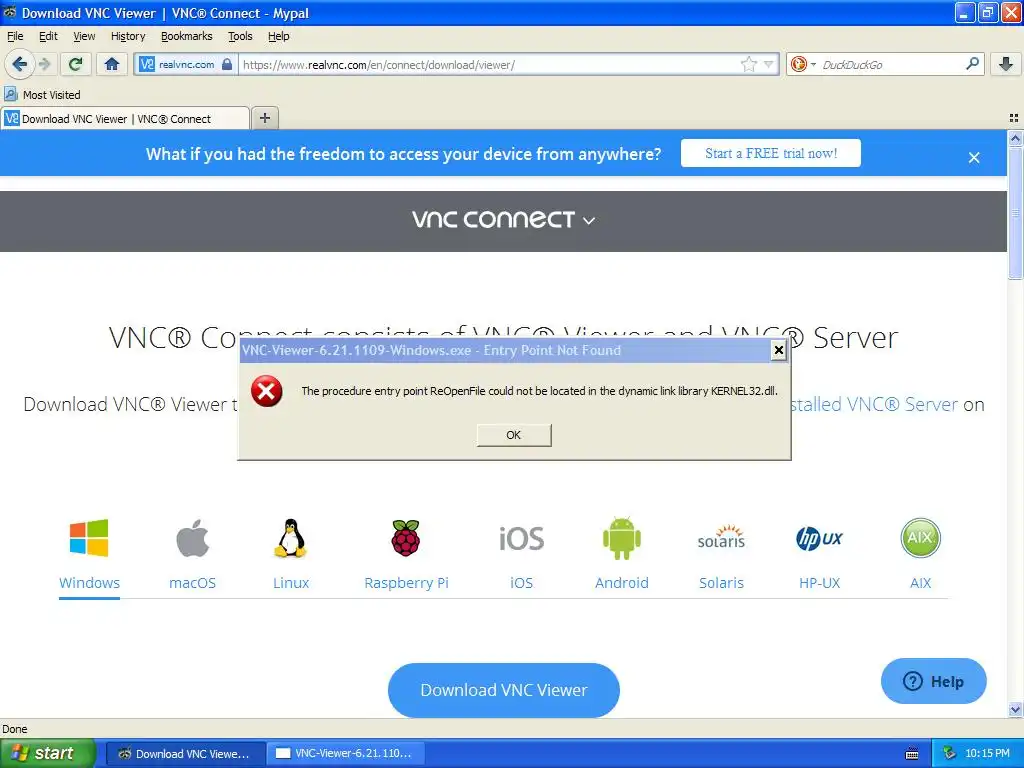The height and width of the screenshot is (768, 1024).
Task: Open the Tools menu
Action: point(240,36)
